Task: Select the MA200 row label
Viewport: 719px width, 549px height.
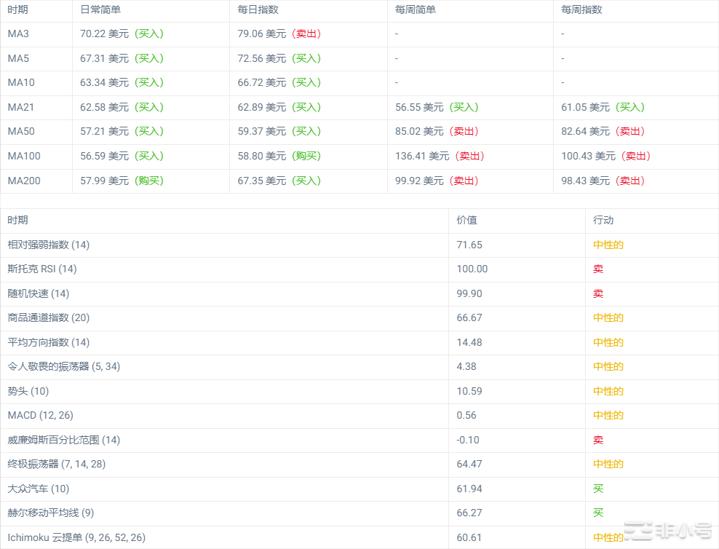Action: point(24,180)
